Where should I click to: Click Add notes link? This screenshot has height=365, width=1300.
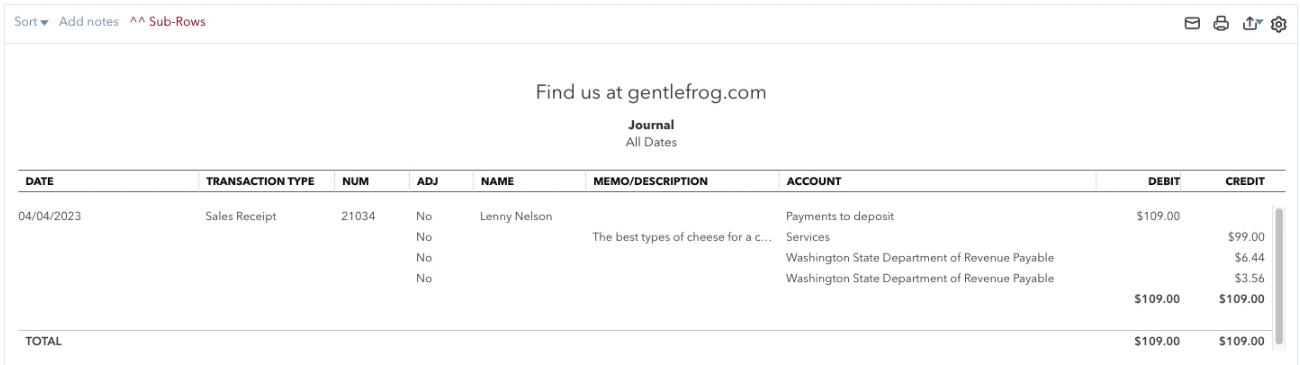pos(88,22)
